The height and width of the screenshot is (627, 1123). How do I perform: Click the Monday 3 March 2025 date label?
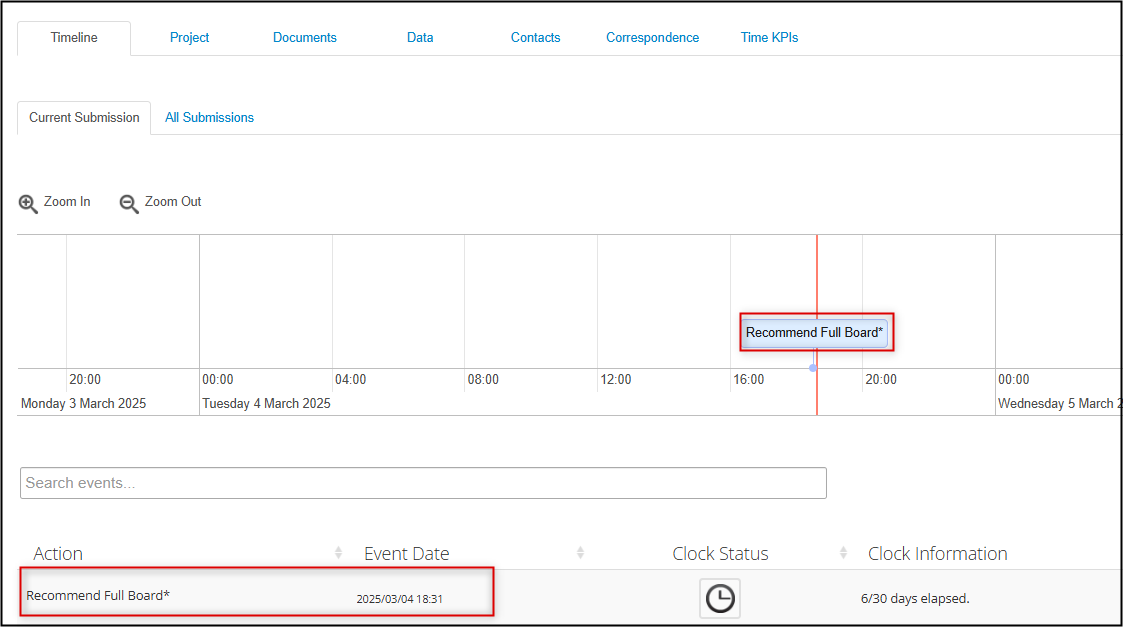click(83, 403)
